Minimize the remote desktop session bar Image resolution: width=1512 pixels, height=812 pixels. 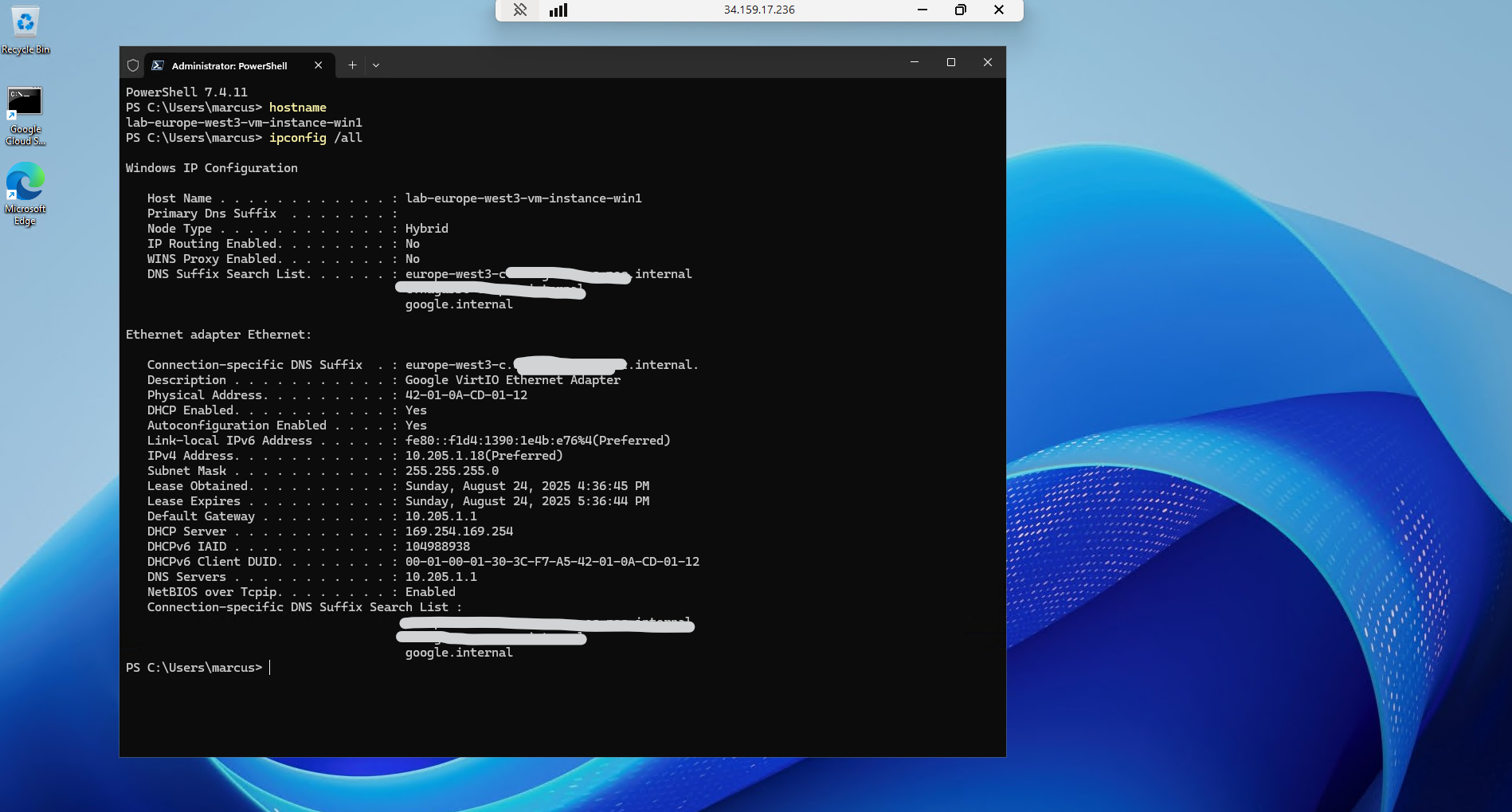click(x=922, y=10)
